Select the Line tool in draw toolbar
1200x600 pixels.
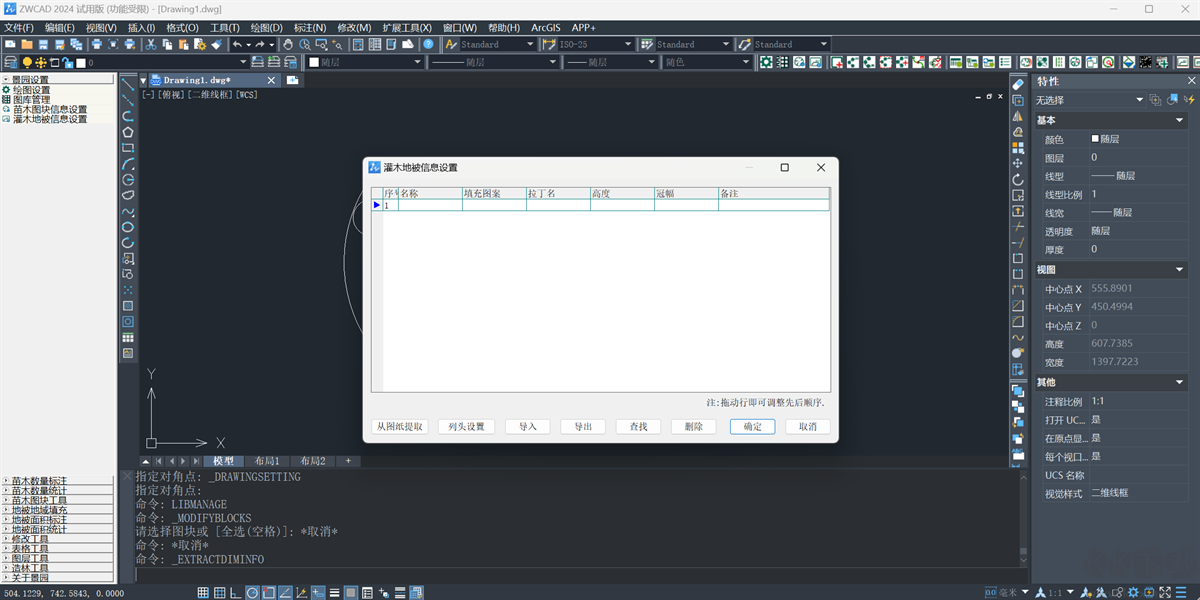128,86
